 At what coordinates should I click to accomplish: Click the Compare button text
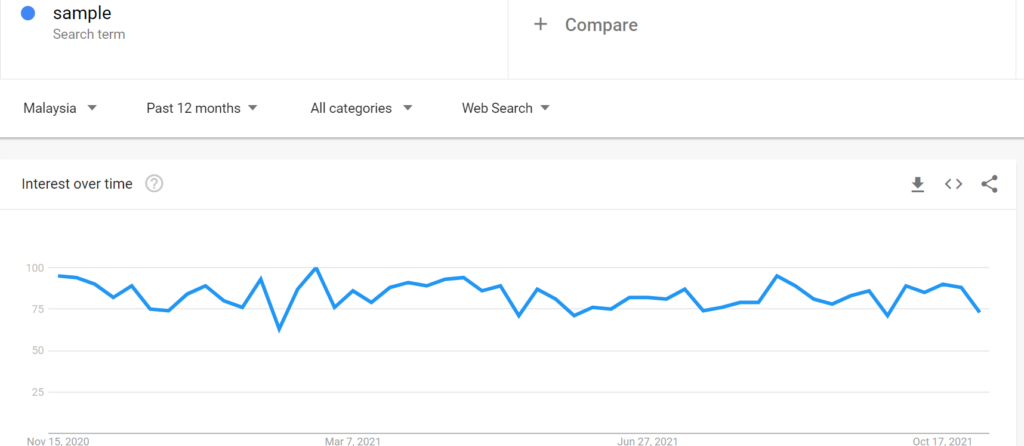tap(601, 24)
